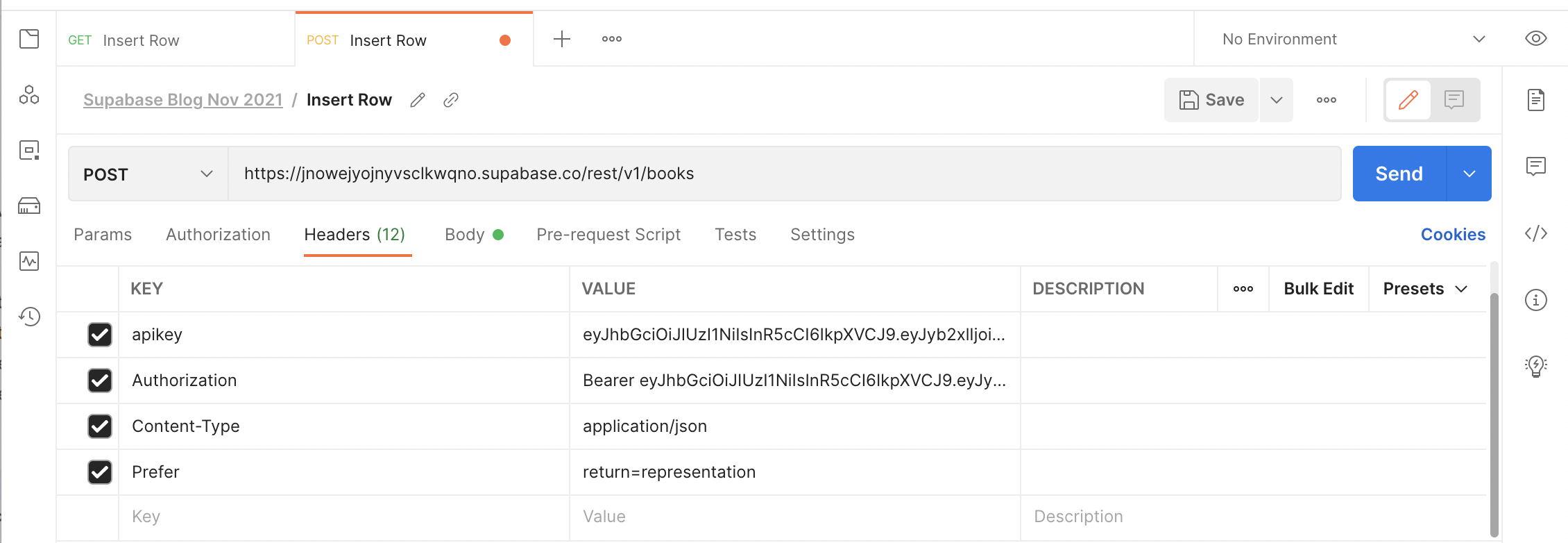This screenshot has height=543, width=1568.
Task: Click the apikey key cell
Action: click(344, 335)
